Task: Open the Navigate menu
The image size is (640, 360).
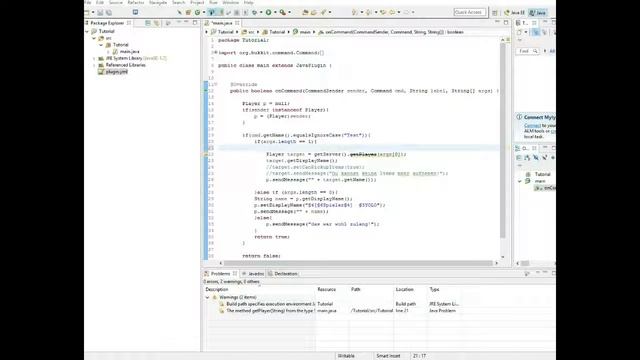Action: click(158, 2)
